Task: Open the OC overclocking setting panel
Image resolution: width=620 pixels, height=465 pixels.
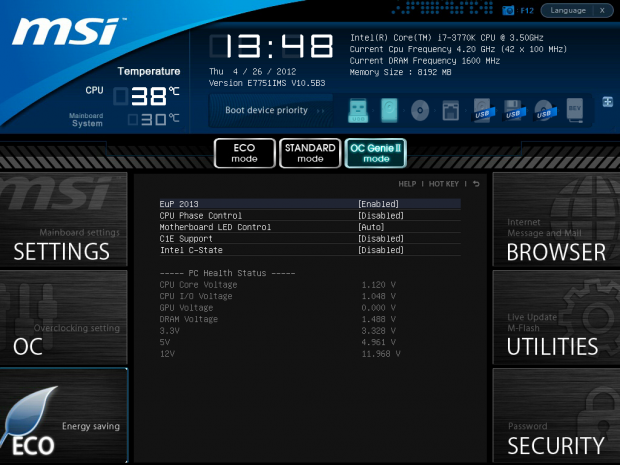Action: pyautogui.click(x=64, y=317)
